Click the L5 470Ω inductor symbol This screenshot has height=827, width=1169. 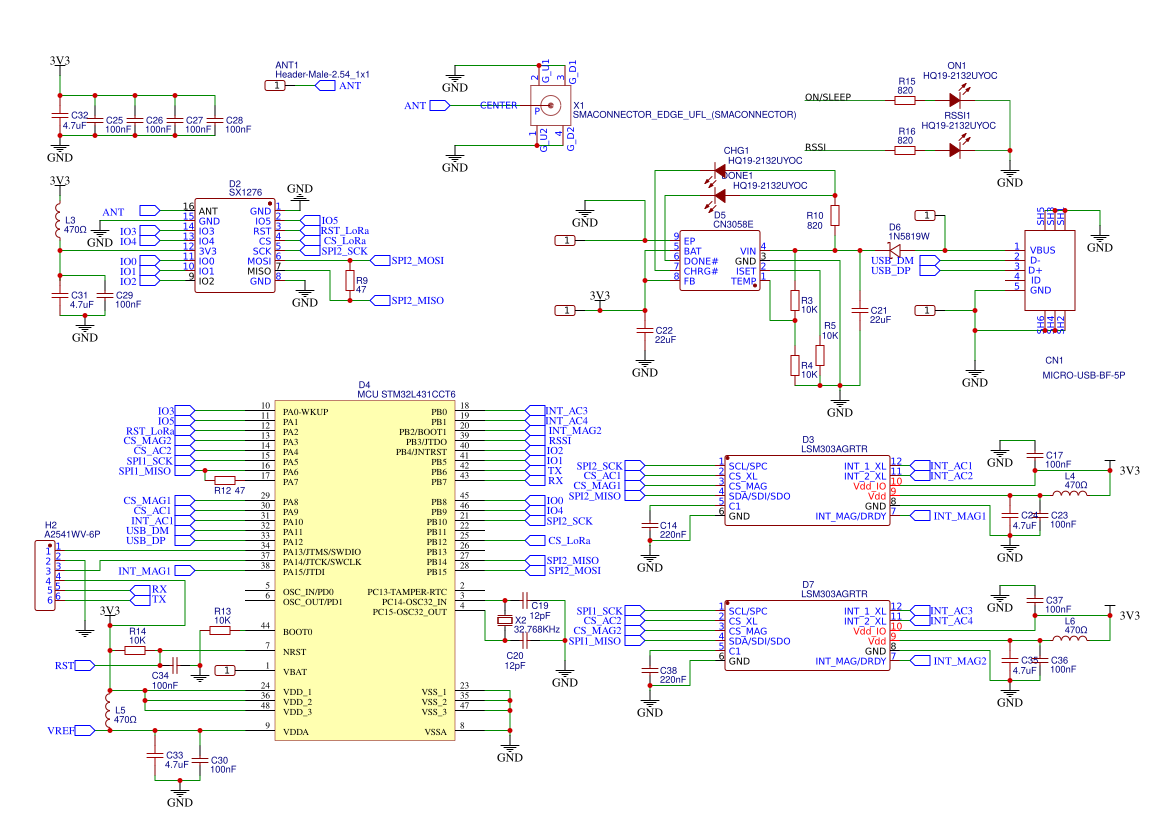pos(107,711)
